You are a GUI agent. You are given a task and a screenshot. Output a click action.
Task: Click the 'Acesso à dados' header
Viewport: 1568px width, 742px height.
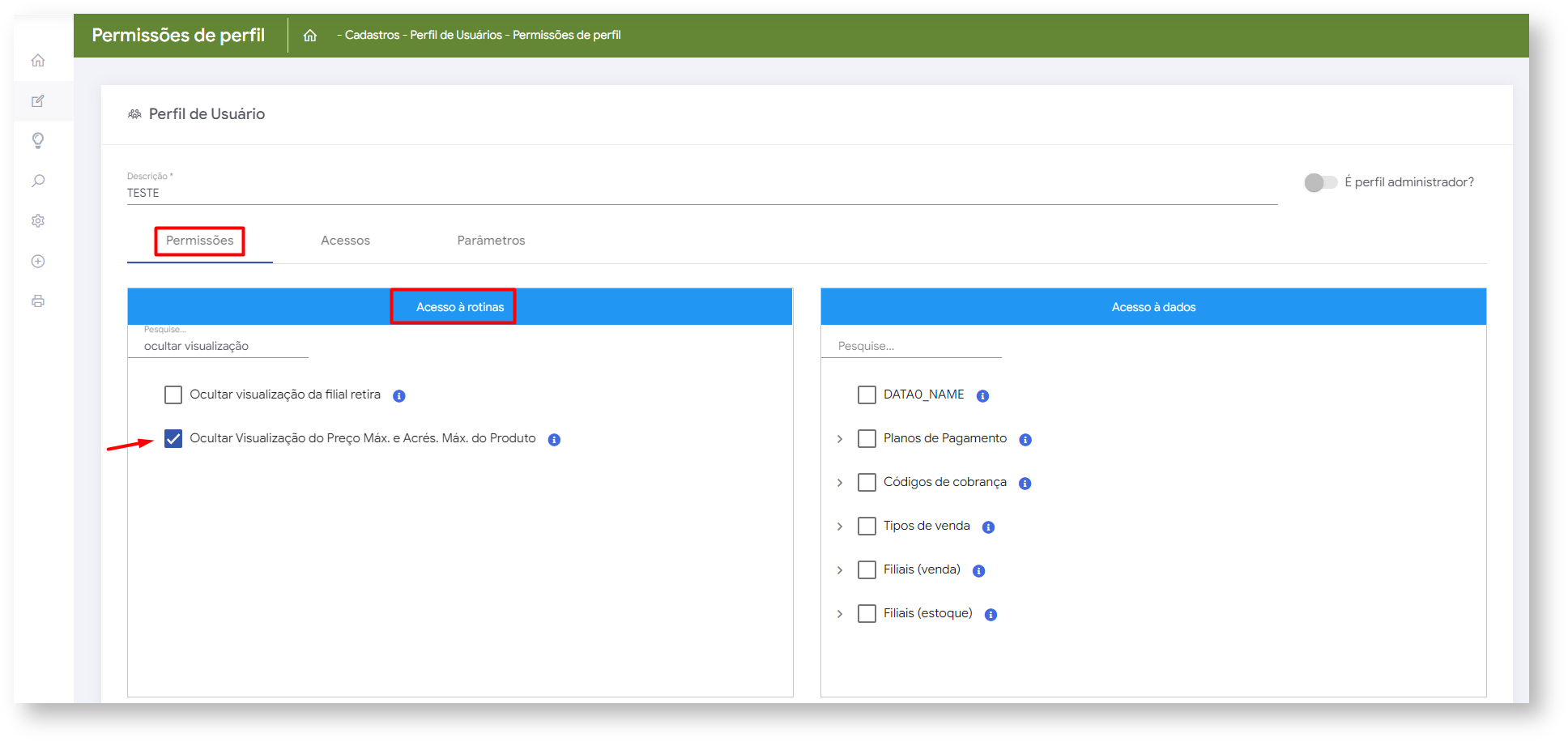(x=1153, y=307)
